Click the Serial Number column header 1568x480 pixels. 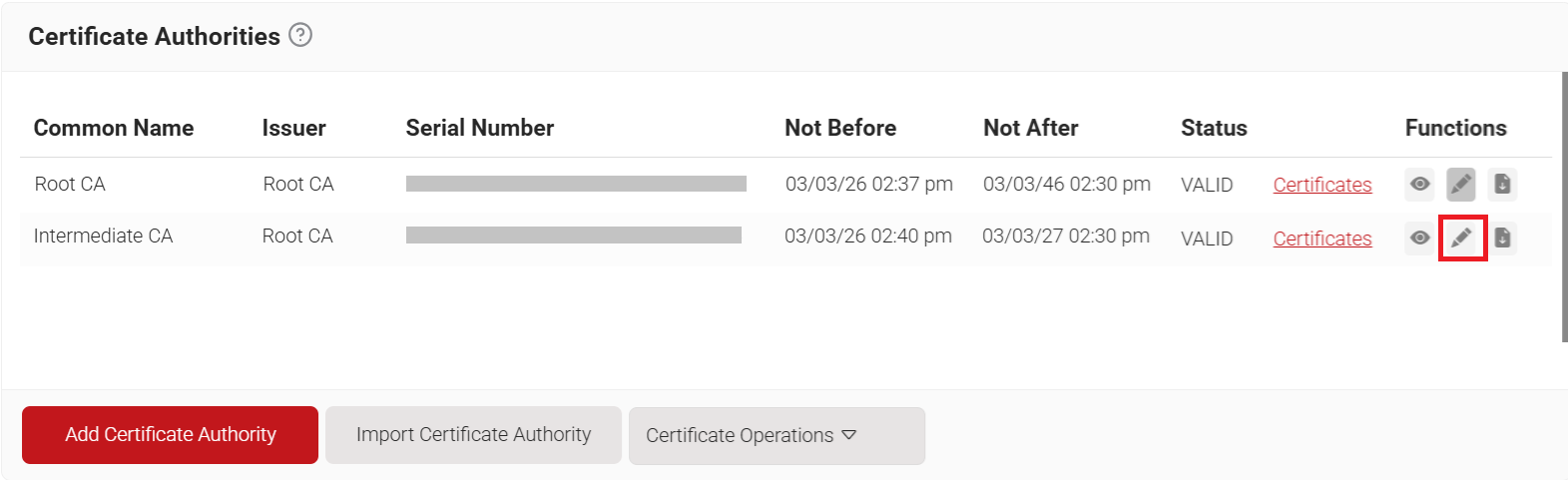click(x=480, y=128)
